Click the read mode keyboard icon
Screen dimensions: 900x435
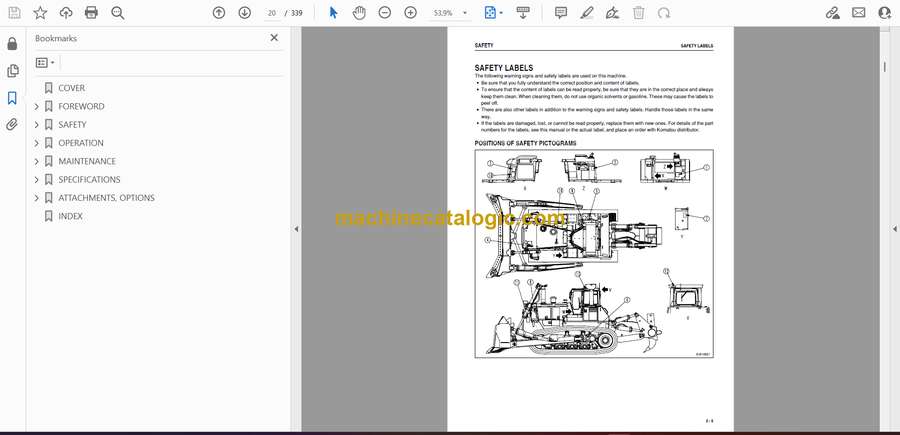[x=523, y=13]
